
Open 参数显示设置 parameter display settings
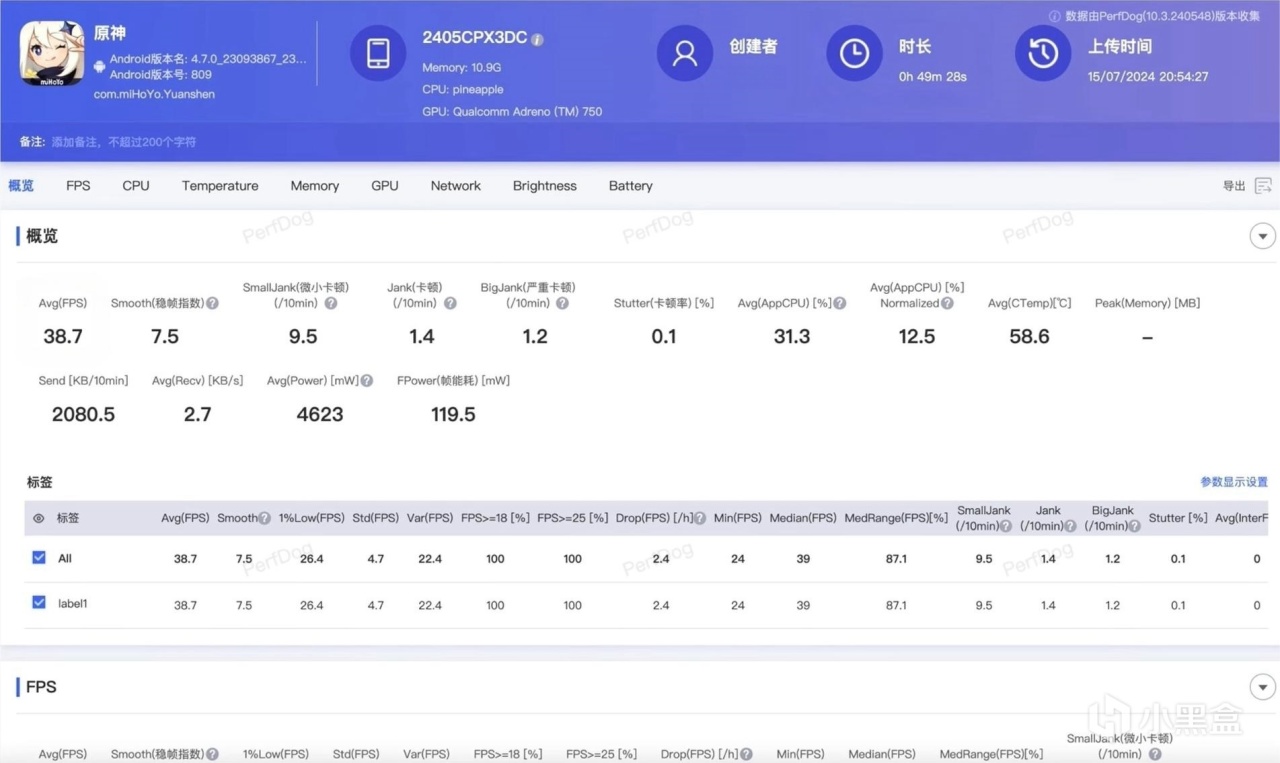(x=1234, y=482)
